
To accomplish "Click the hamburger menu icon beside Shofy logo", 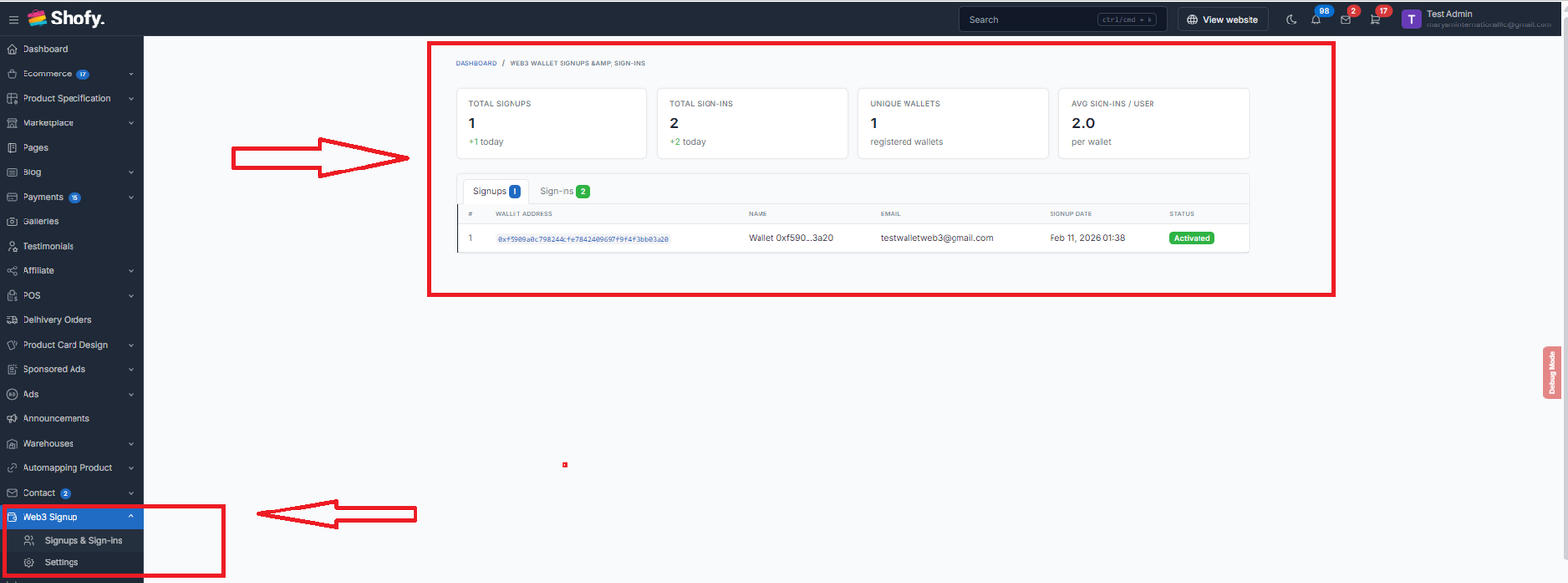I will pos(14,20).
